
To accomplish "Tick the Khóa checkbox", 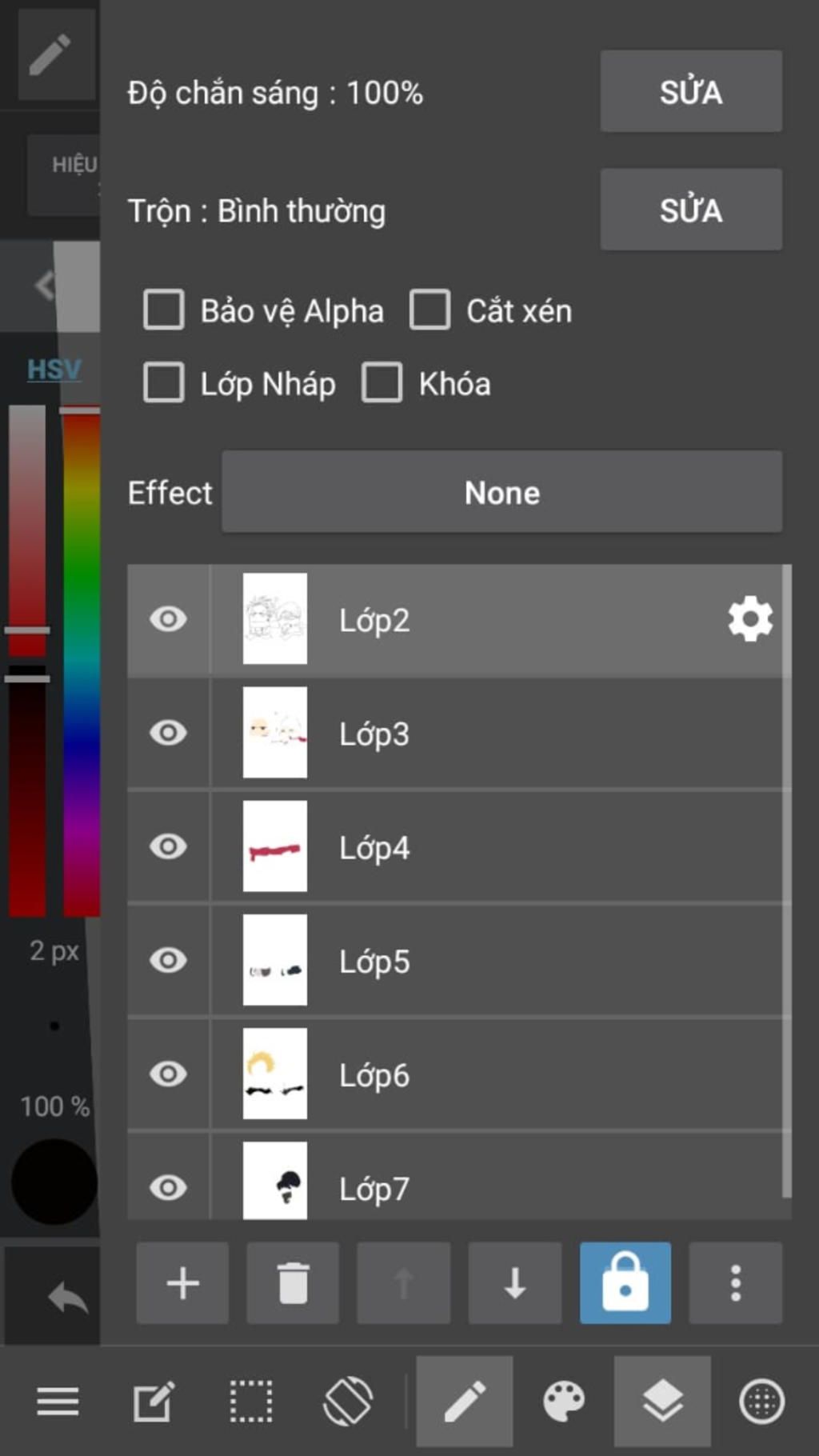I will pos(382,382).
